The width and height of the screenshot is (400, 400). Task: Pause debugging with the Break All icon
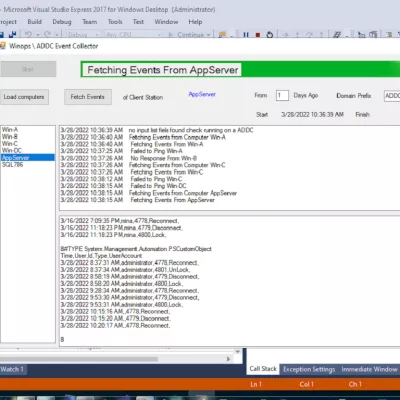[x=246, y=35]
